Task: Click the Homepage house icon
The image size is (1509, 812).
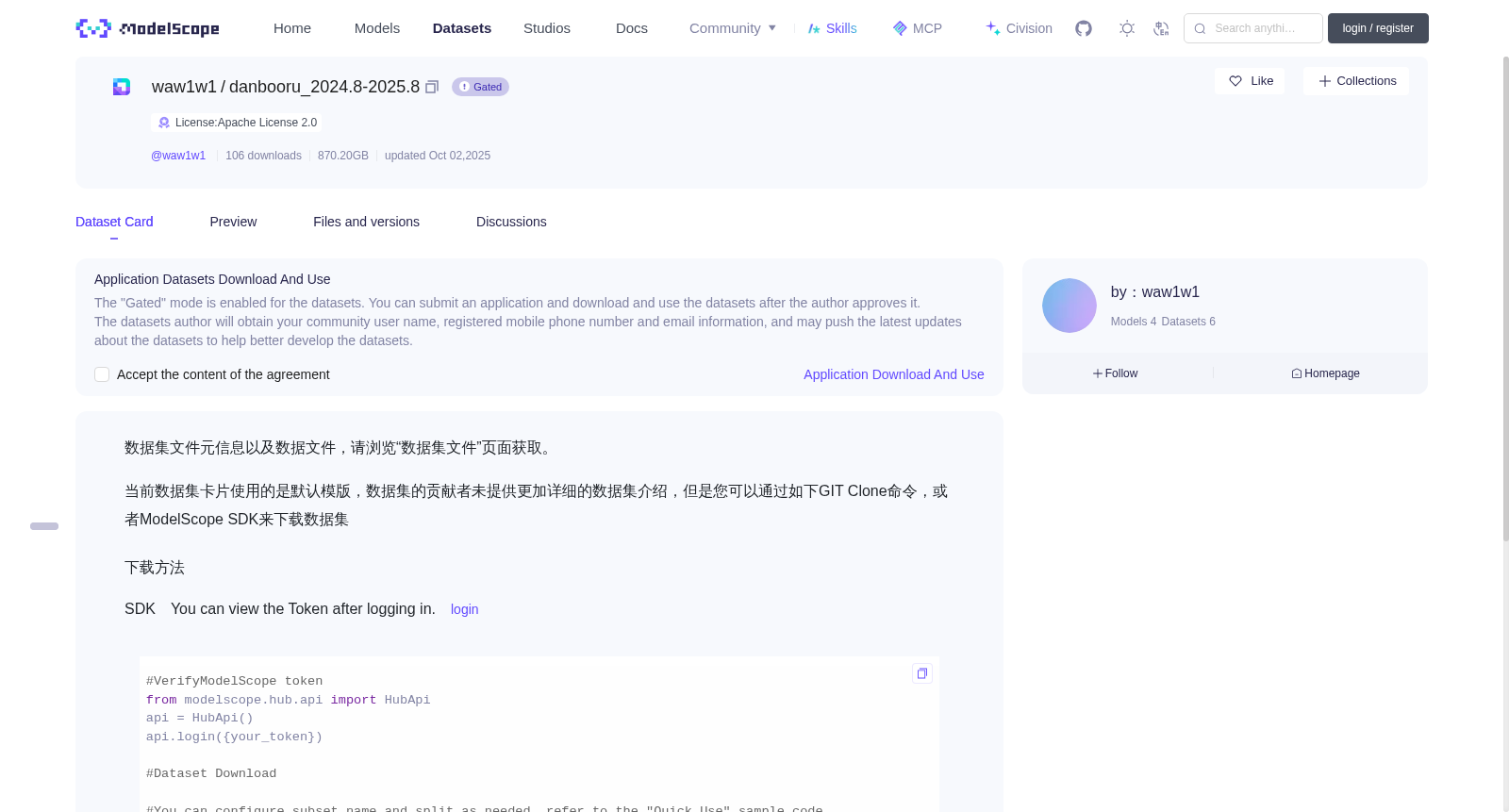Action: click(1297, 373)
